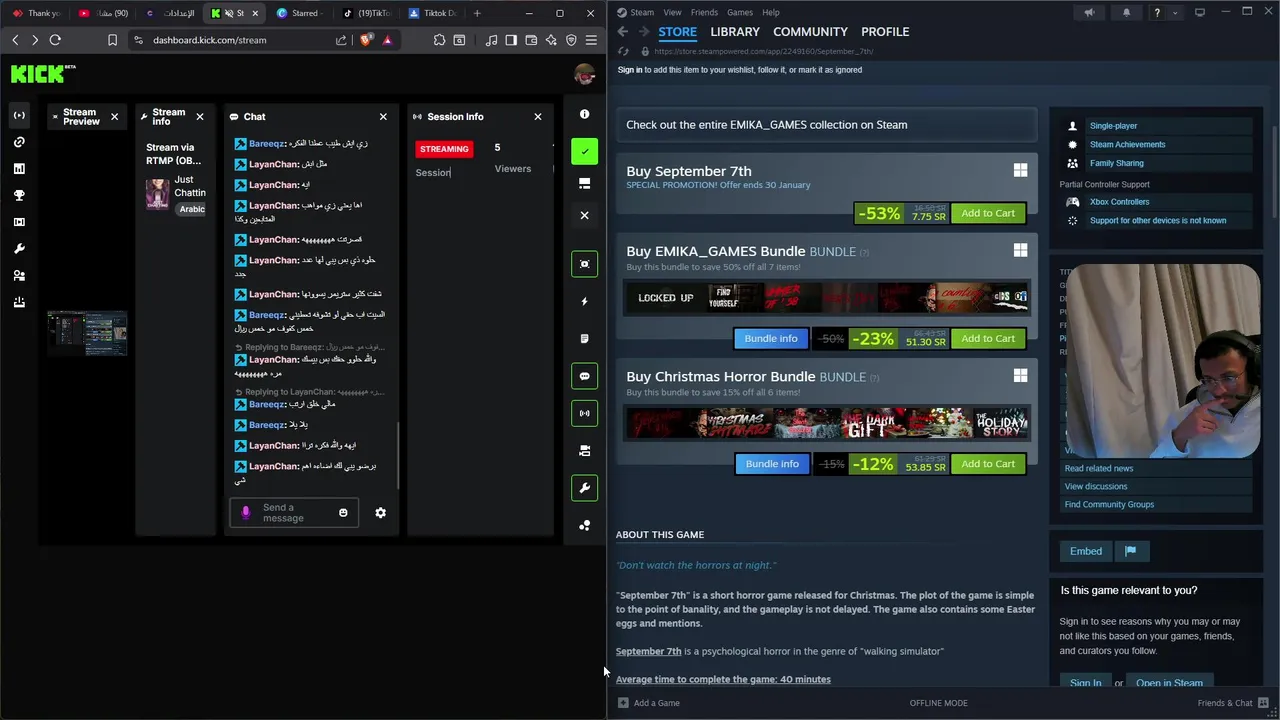Open the Games menu in Steam
Screen dimensions: 1280x720
pos(740,12)
